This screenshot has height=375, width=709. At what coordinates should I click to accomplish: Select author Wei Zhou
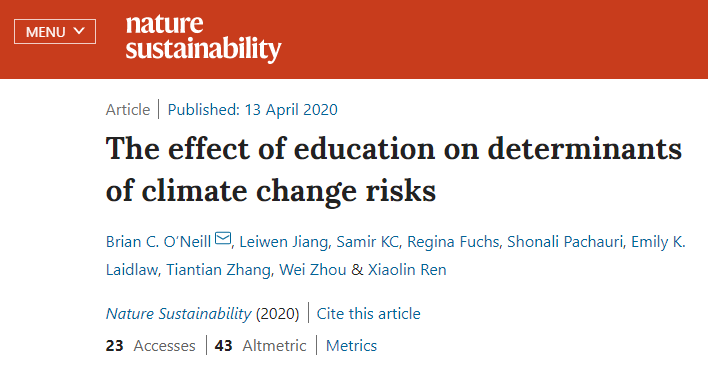click(312, 270)
